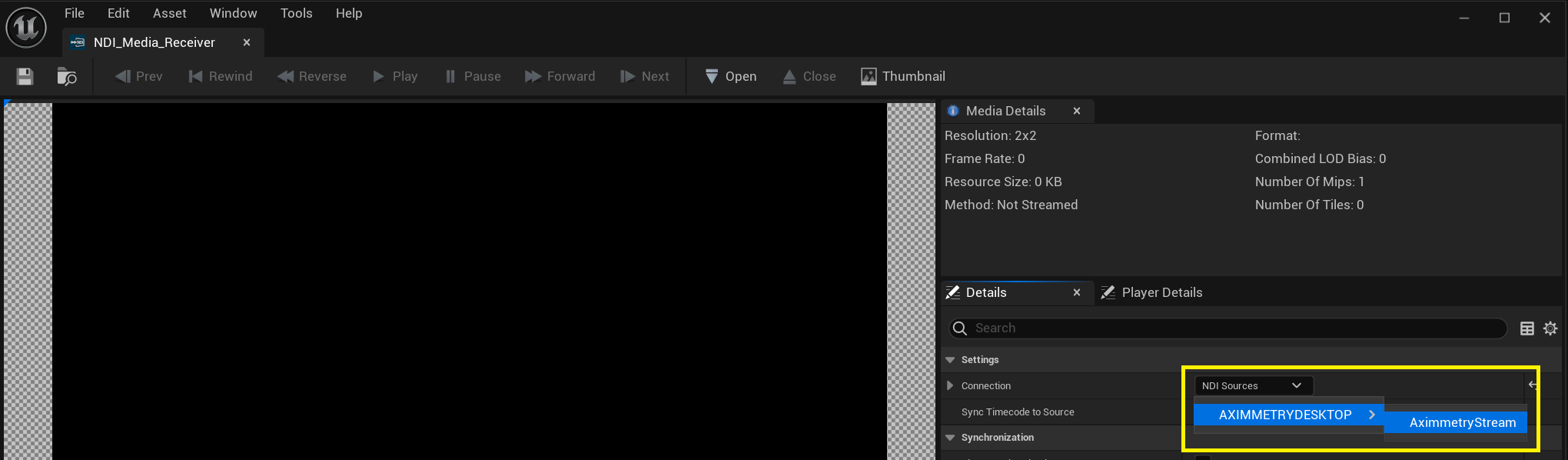Open the Details panel settings gear

(1550, 328)
